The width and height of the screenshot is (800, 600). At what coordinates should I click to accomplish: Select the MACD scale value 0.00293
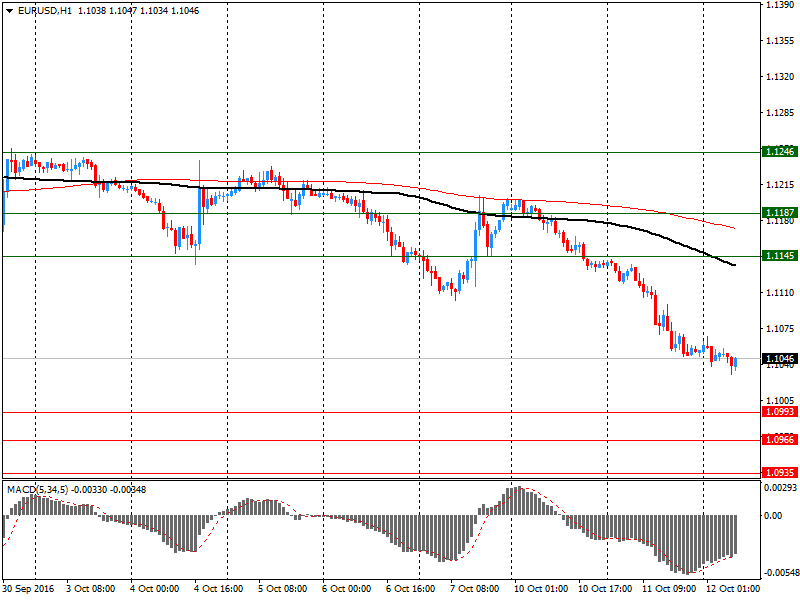coord(780,488)
